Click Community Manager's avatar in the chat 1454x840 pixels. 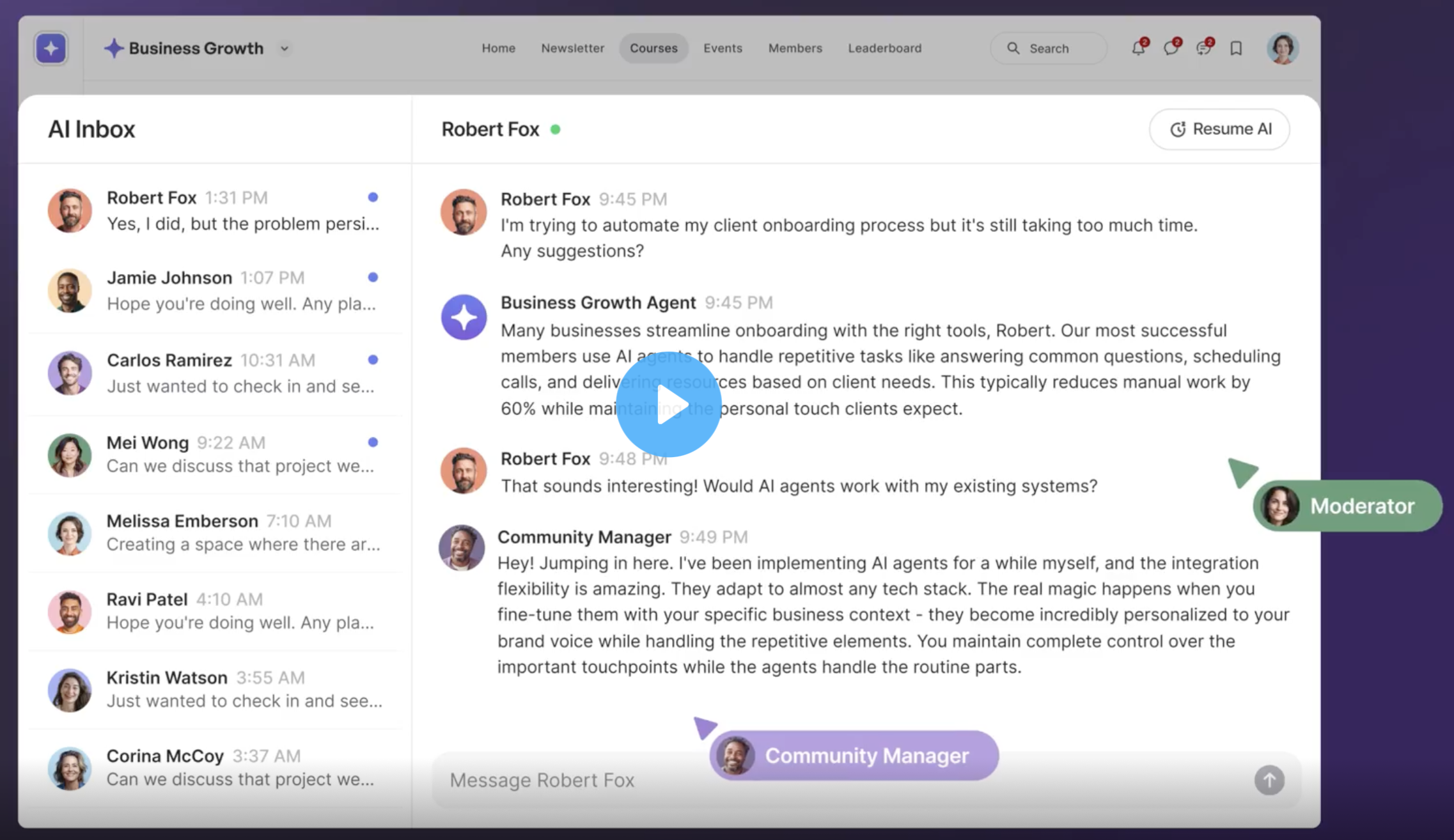pos(461,548)
